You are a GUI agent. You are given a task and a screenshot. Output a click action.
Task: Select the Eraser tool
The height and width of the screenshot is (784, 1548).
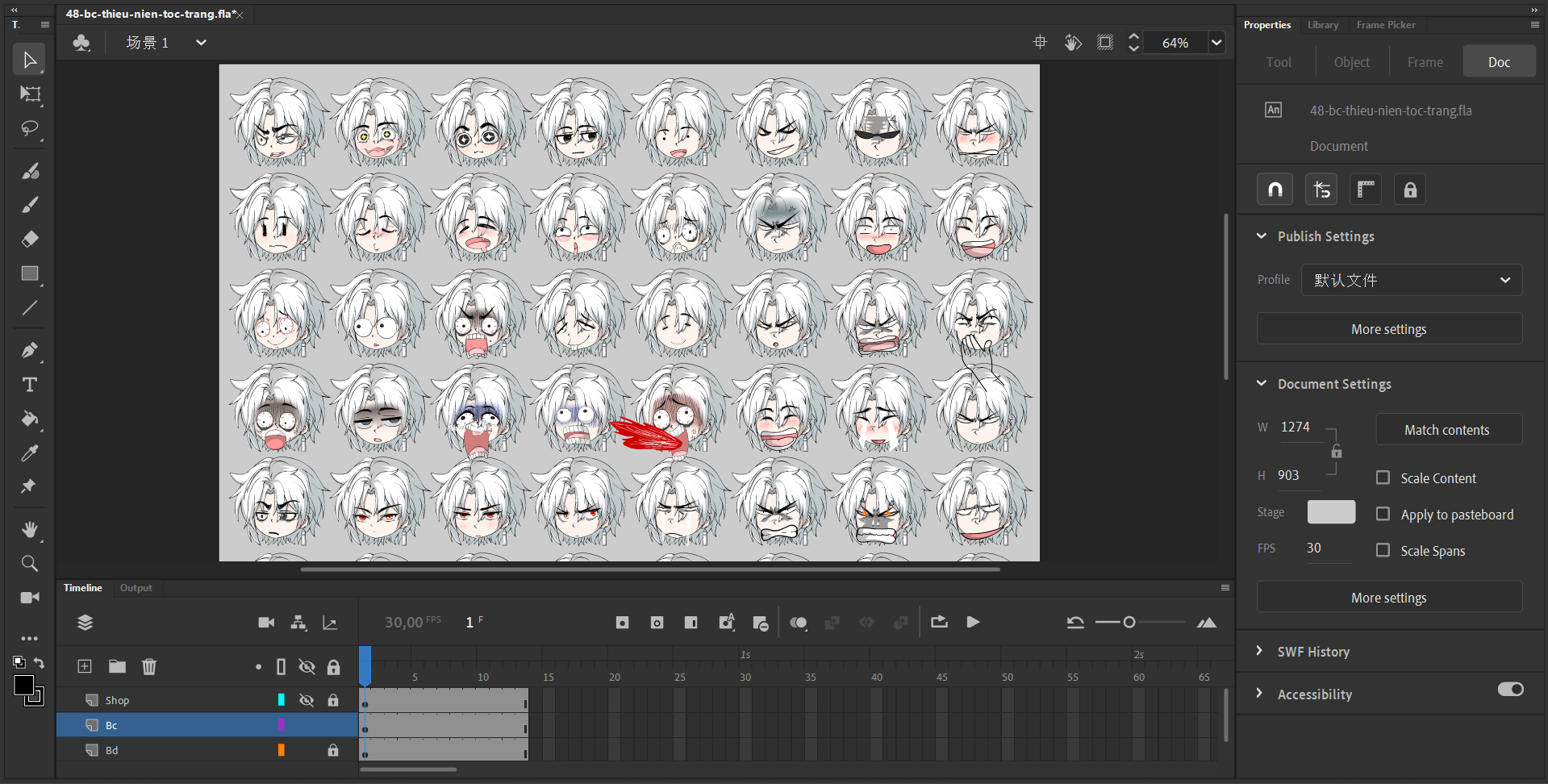(30, 240)
